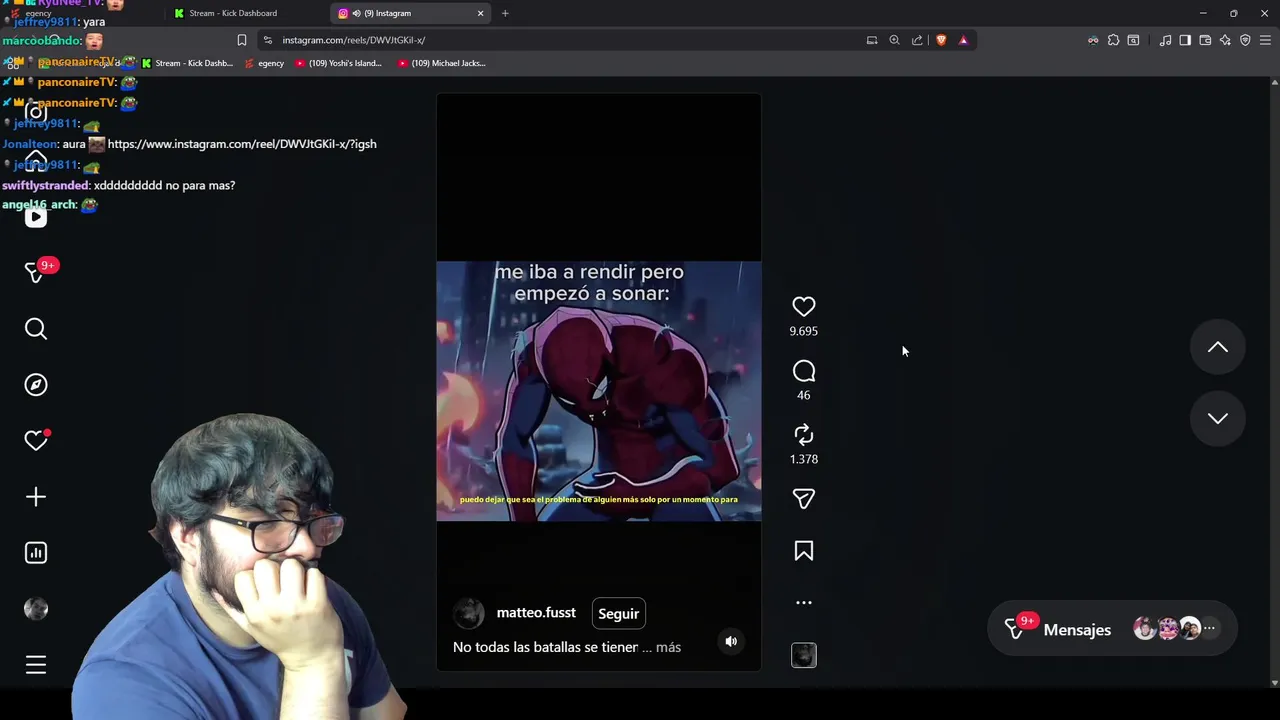Image resolution: width=1280 pixels, height=720 pixels.
Task: Follow matteo.fusst with Seguir button
Action: [618, 614]
